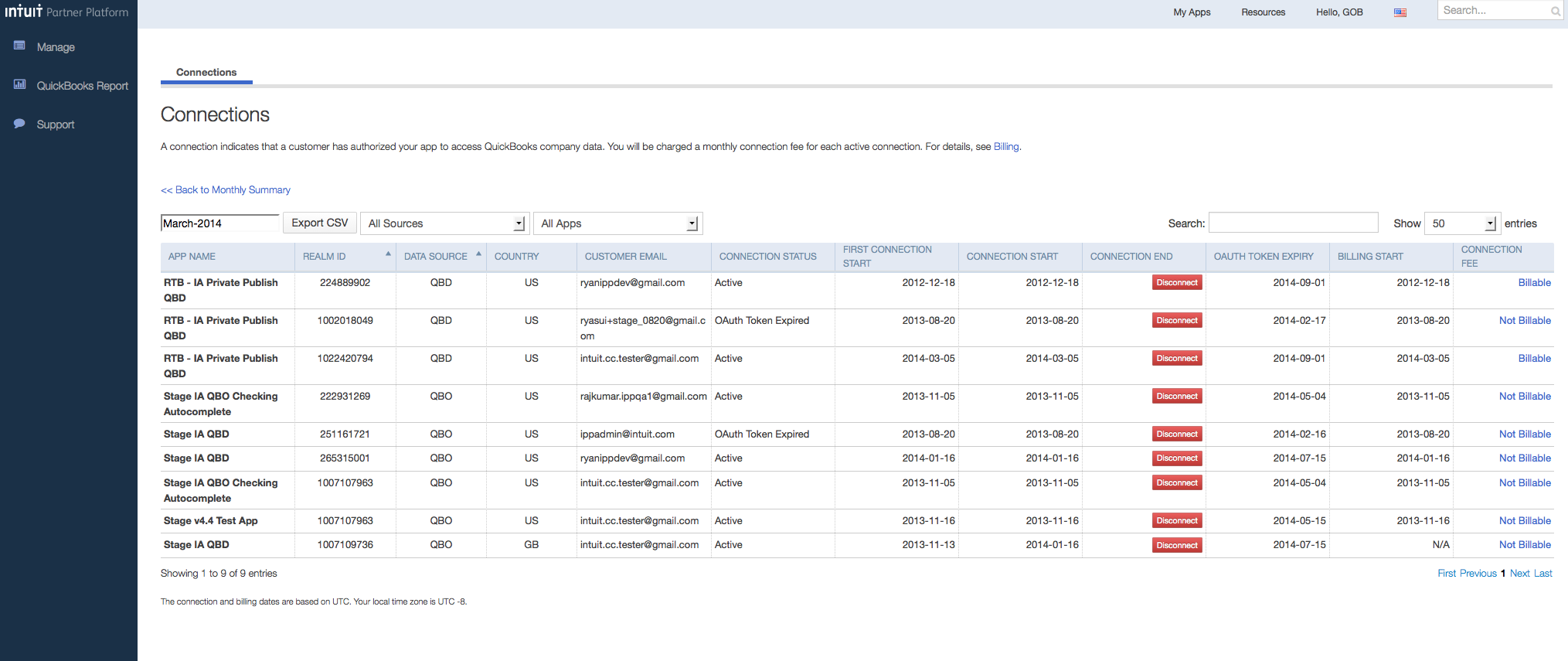Sort by Connection Start column header

pos(1020,257)
